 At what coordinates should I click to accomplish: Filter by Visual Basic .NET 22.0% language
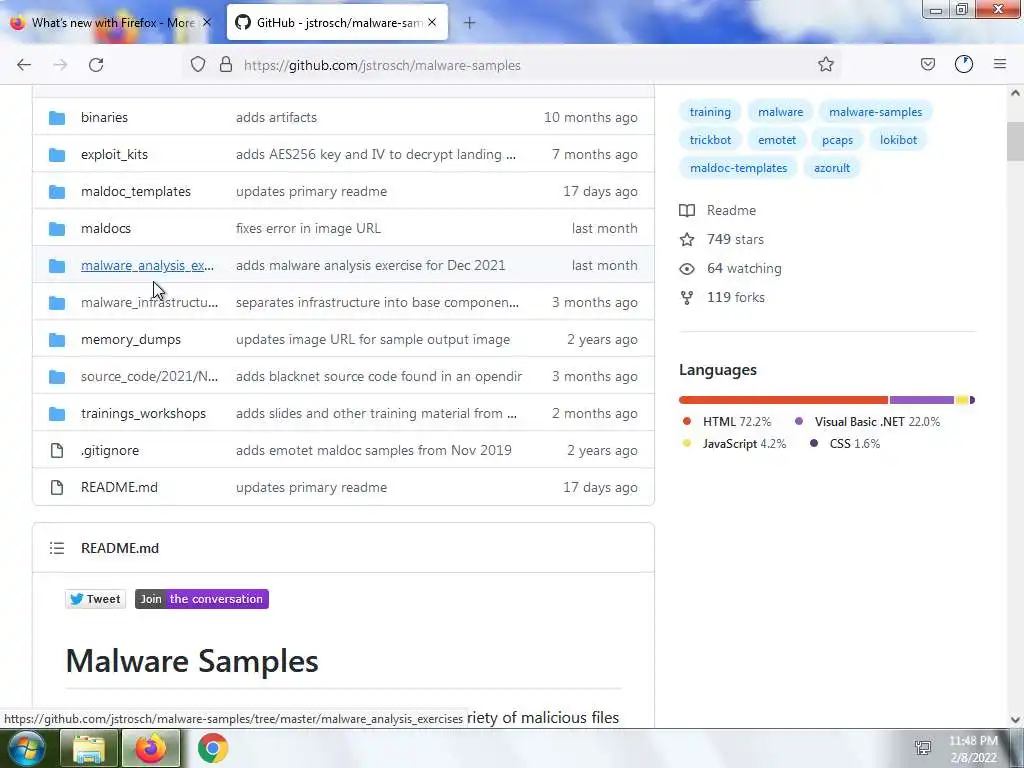[867, 422]
